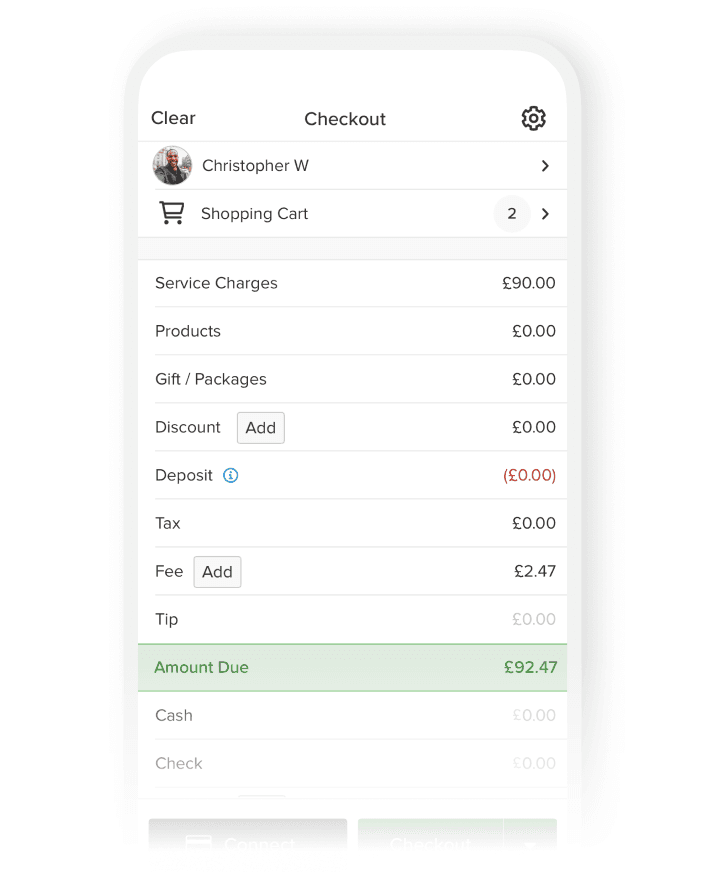Select the Amount Due row

point(350,667)
